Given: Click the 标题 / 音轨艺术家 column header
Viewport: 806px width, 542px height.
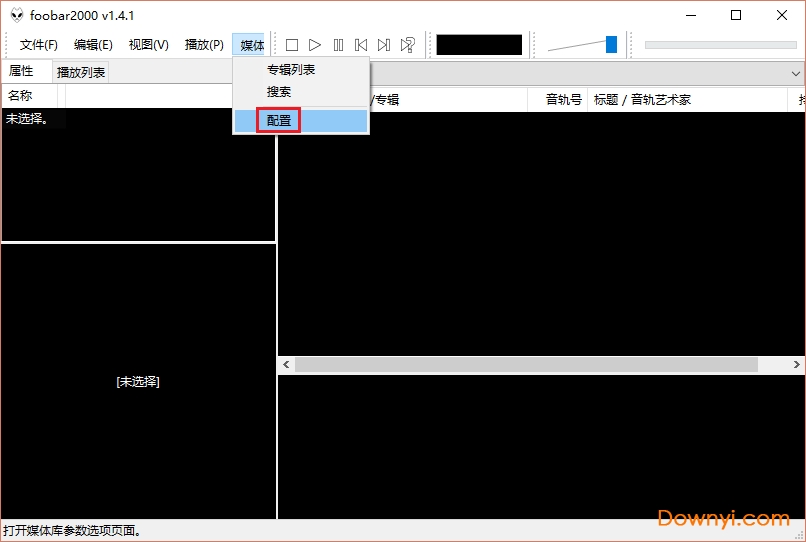Looking at the screenshot, I should pyautogui.click(x=687, y=100).
